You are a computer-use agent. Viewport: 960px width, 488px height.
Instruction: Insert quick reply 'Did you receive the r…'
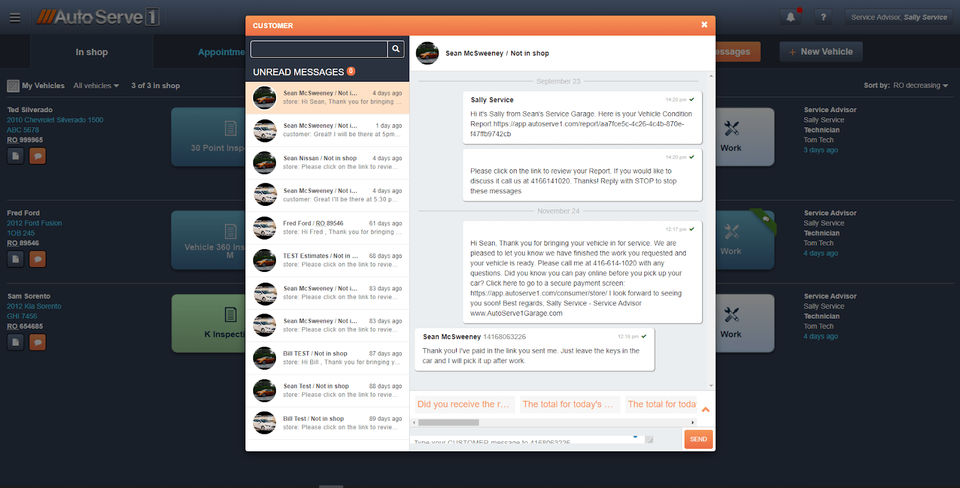pos(463,404)
